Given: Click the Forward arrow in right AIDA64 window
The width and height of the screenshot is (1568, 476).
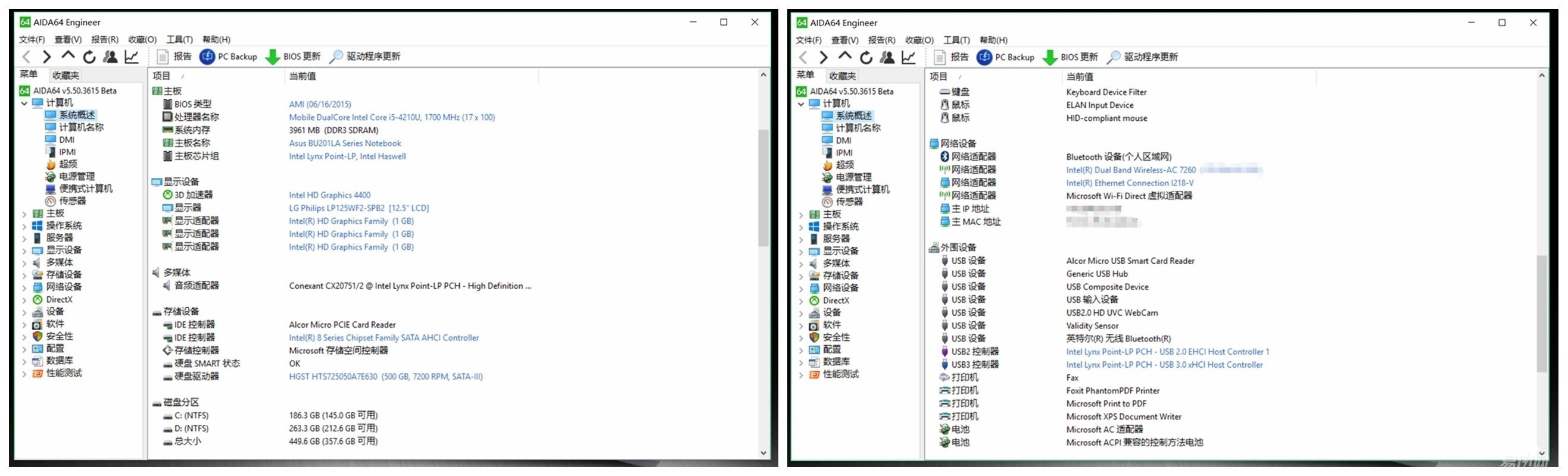Looking at the screenshot, I should (x=824, y=58).
